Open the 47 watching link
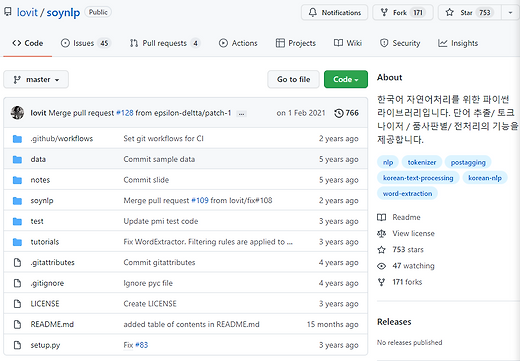520x361 pixels. coord(413,266)
